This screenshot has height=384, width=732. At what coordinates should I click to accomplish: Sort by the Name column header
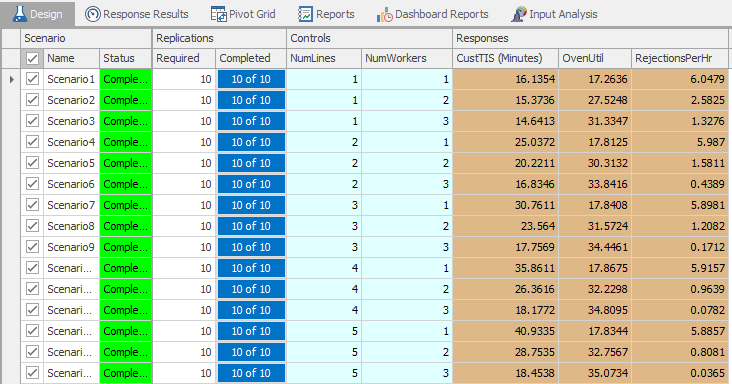click(x=71, y=58)
